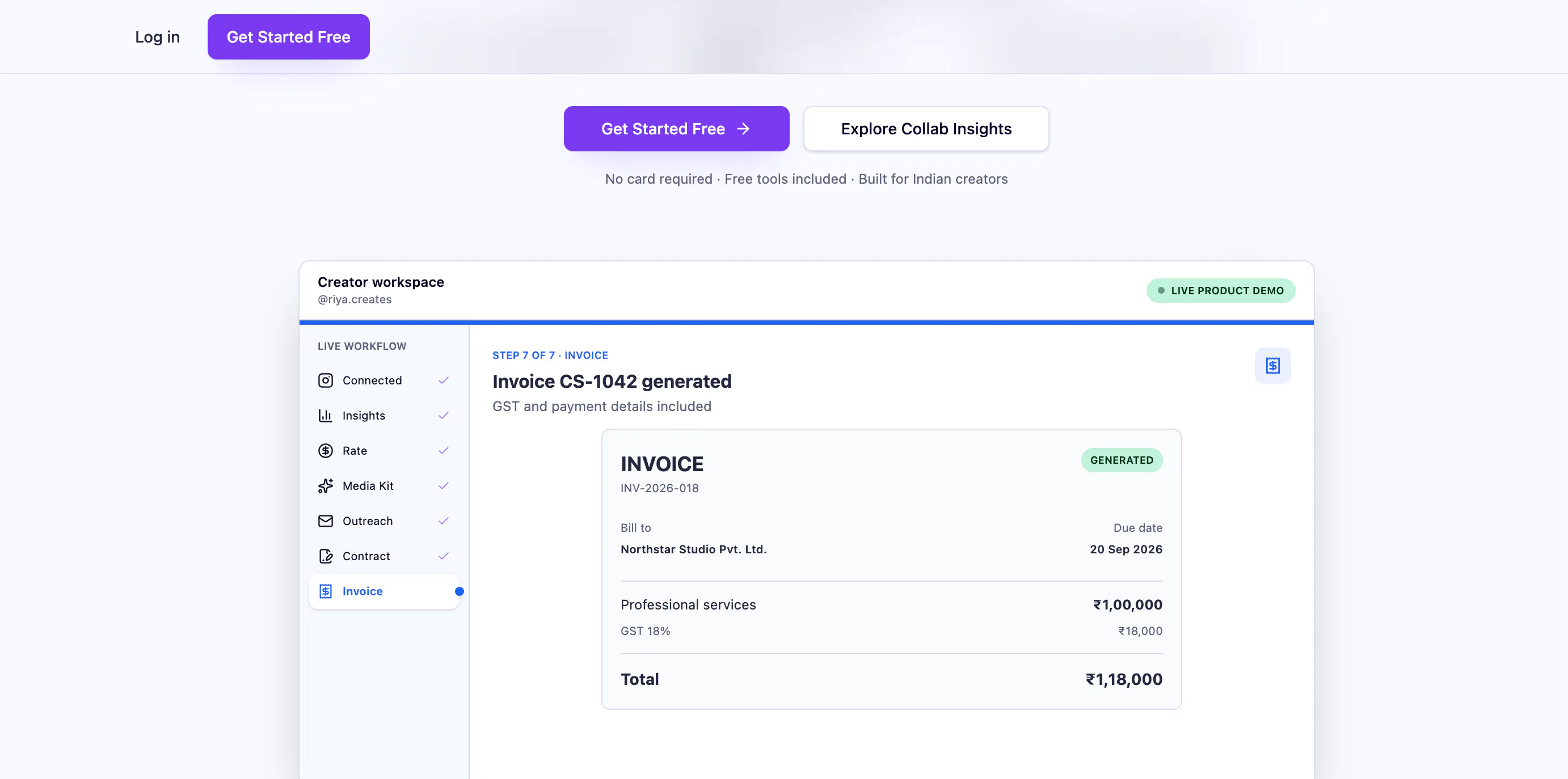The image size is (1568, 779).
Task: Open the Connected workflow step
Action: click(384, 380)
